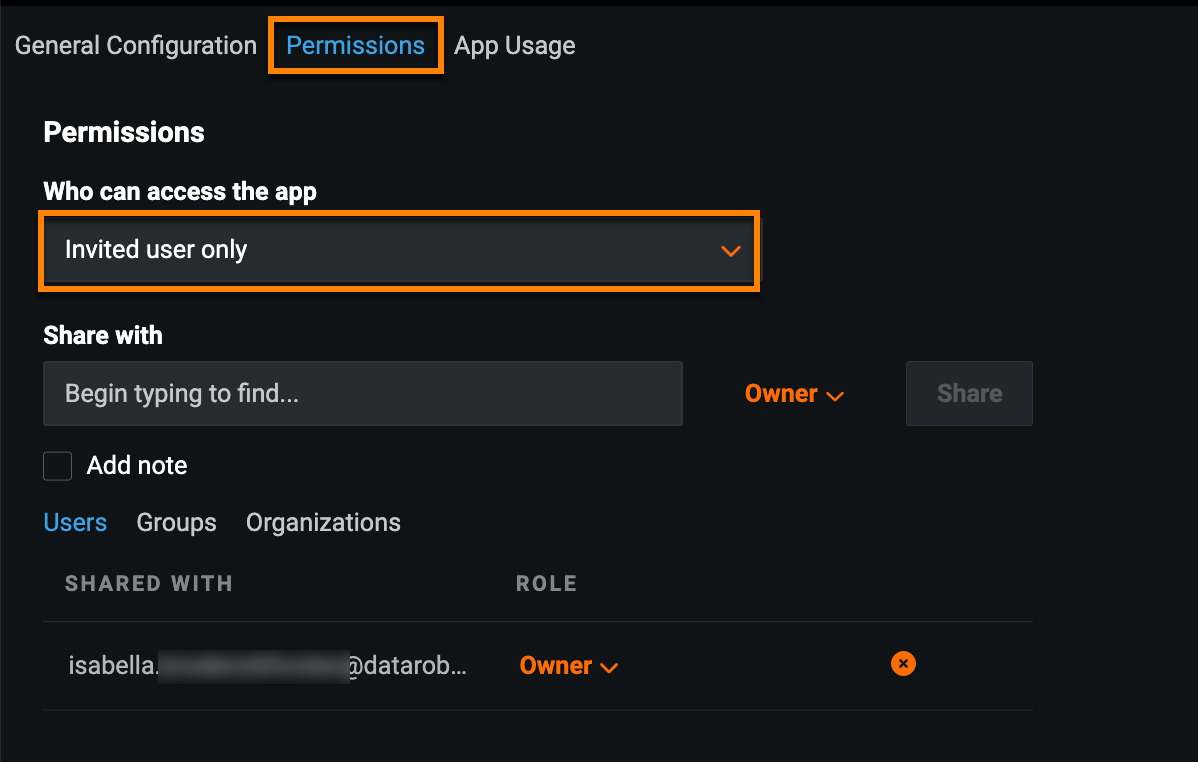Show the Users sharing list

point(75,523)
